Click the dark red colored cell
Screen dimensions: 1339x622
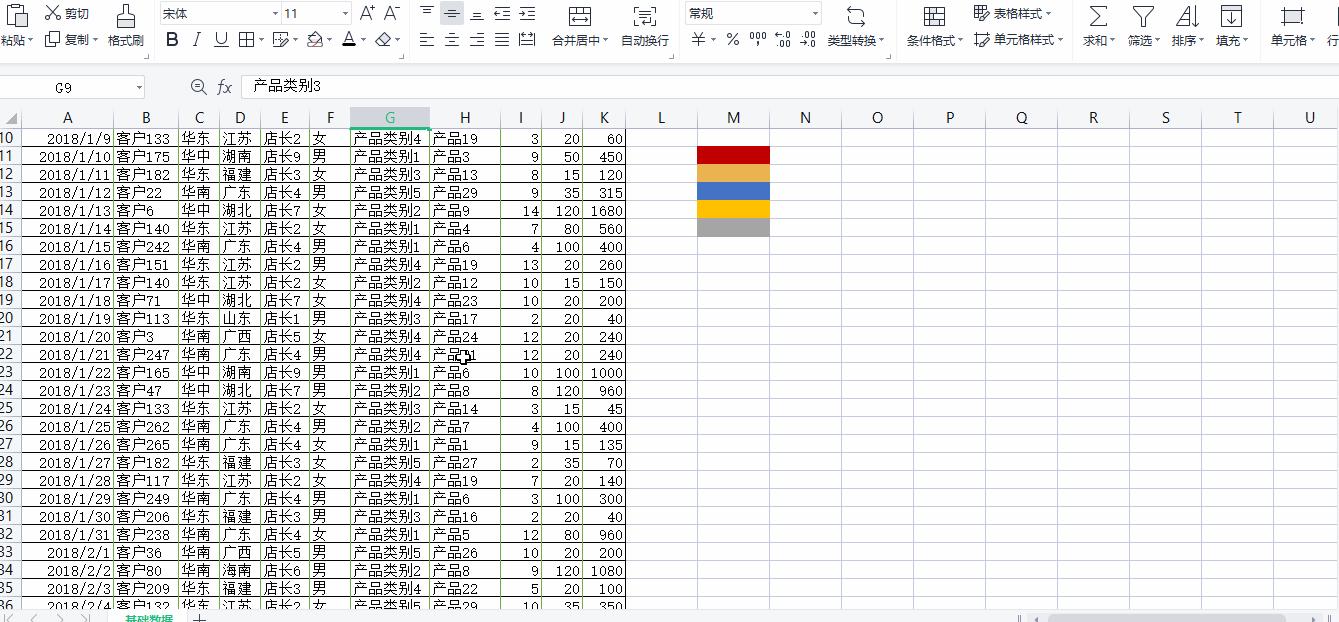(x=733, y=155)
